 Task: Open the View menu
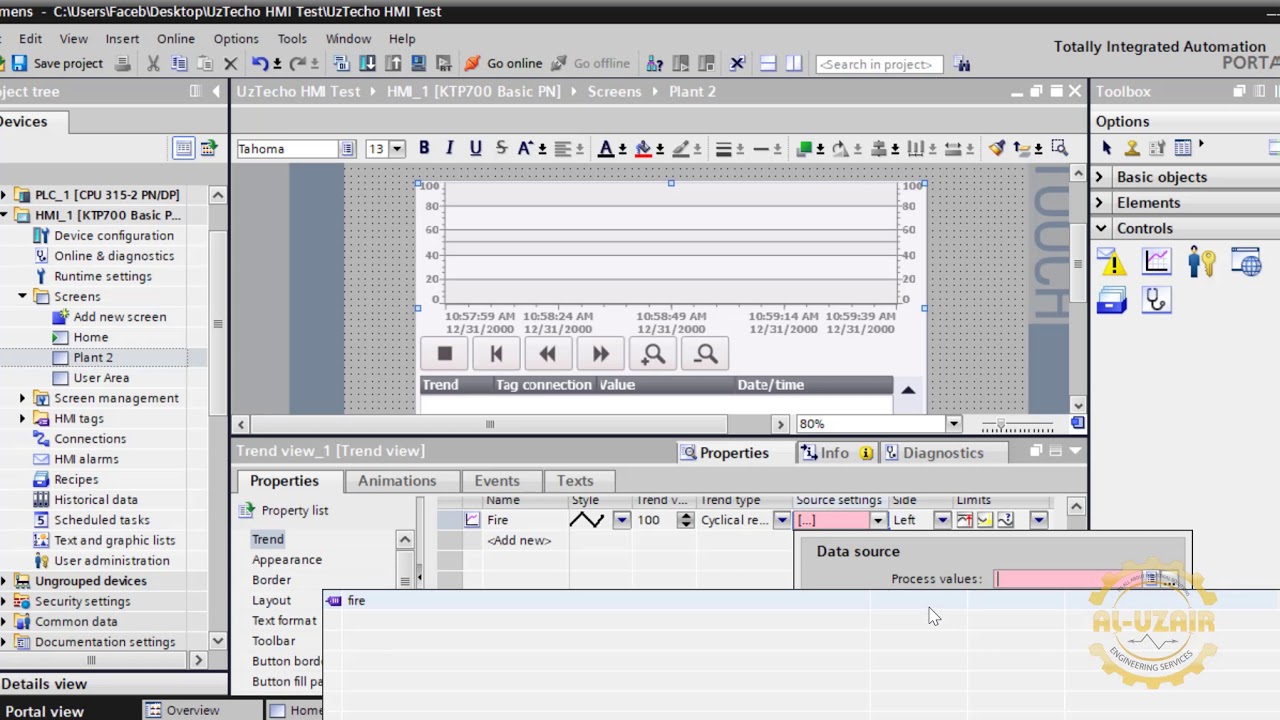[73, 38]
